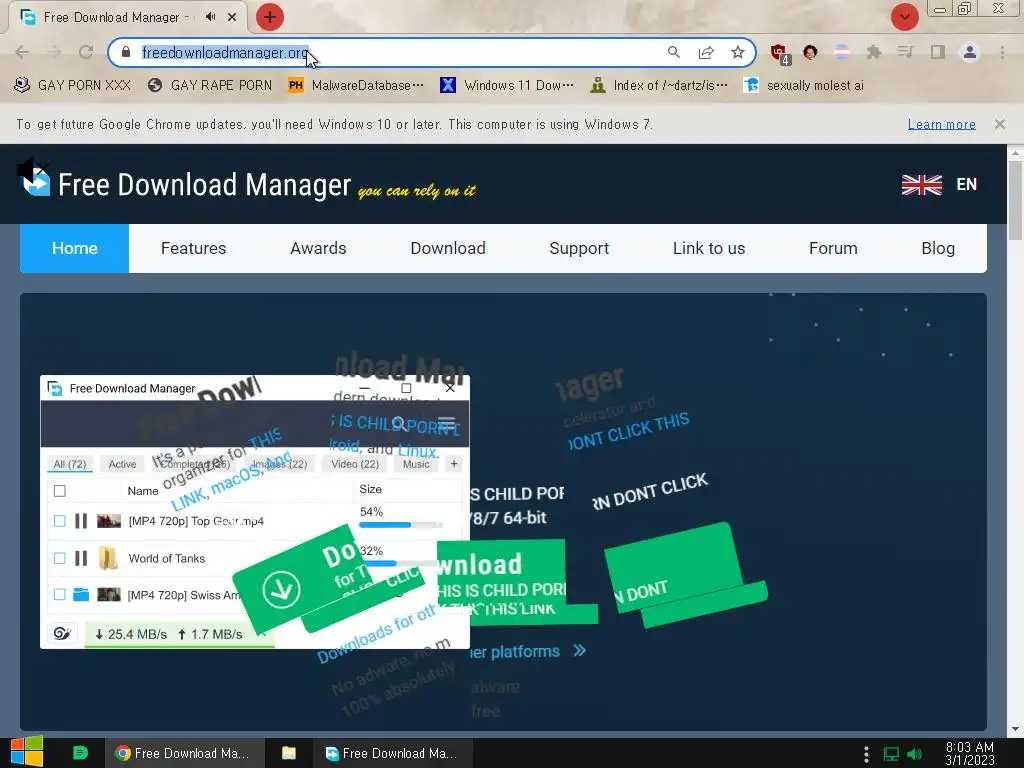The height and width of the screenshot is (768, 1024).
Task: Pause the Top Gear.mp4 download
Action: click(81, 521)
